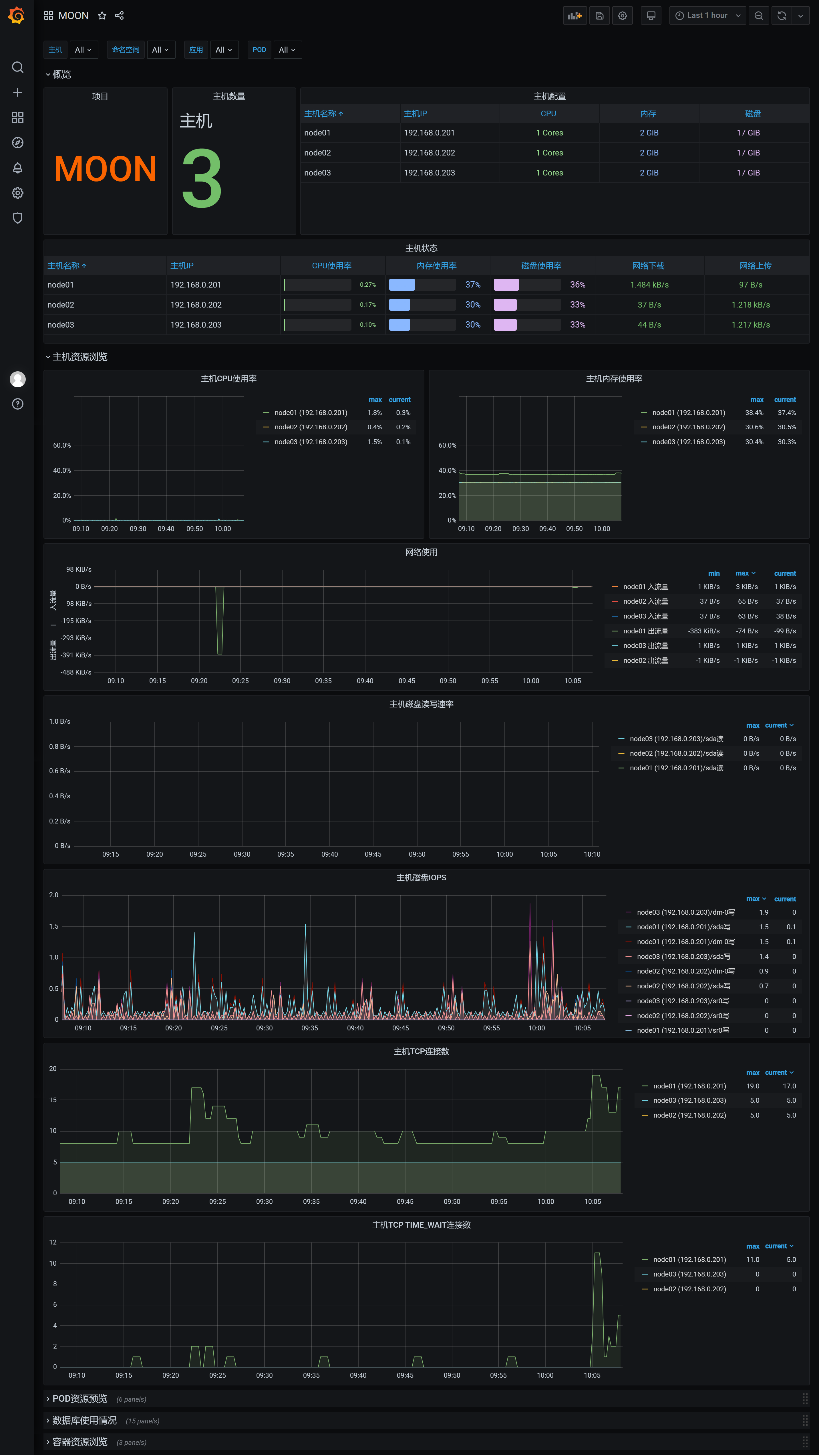The width and height of the screenshot is (819, 1456).
Task: Sort network legend by max column
Action: (745, 574)
